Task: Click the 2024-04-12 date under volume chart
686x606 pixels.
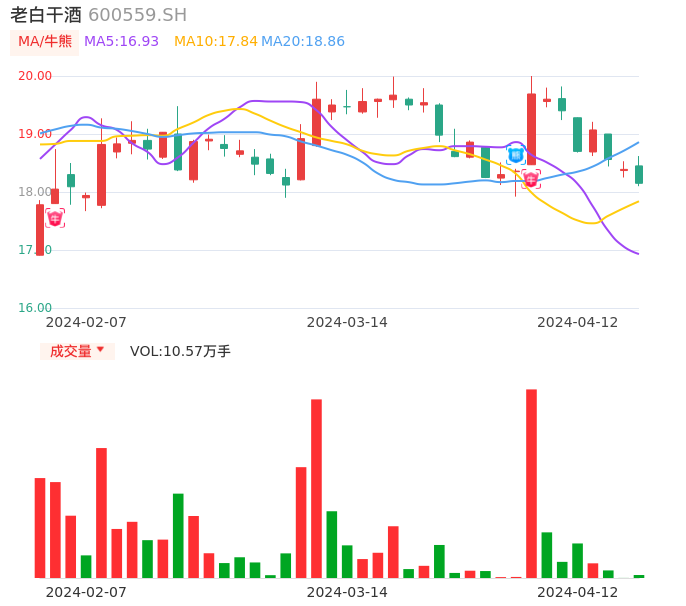Action: 577,592
